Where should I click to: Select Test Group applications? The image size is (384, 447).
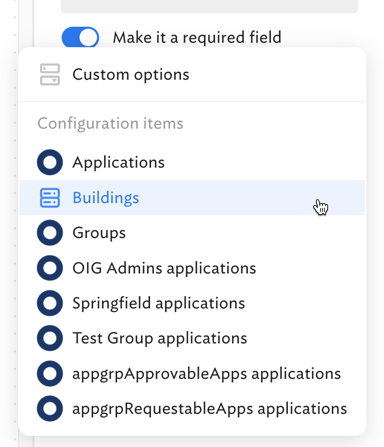tap(192, 338)
